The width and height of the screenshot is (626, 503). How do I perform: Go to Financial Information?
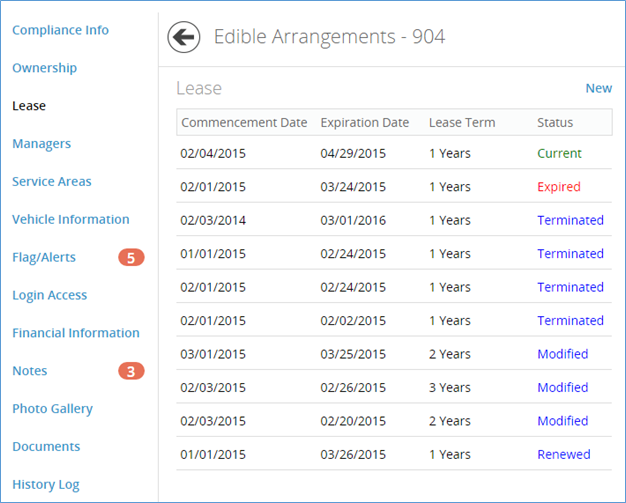pos(76,333)
